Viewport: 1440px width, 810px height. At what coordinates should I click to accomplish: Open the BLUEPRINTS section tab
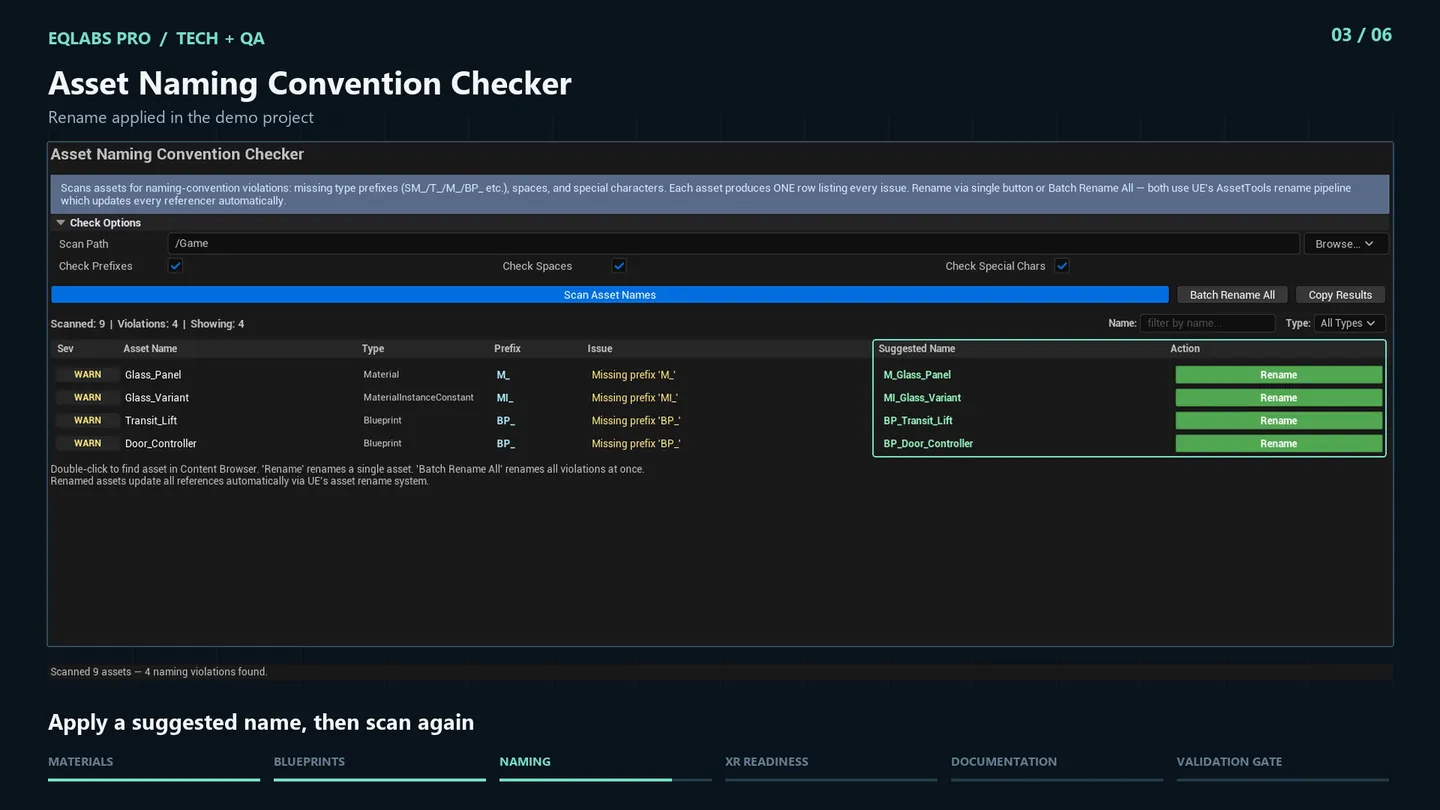point(309,762)
